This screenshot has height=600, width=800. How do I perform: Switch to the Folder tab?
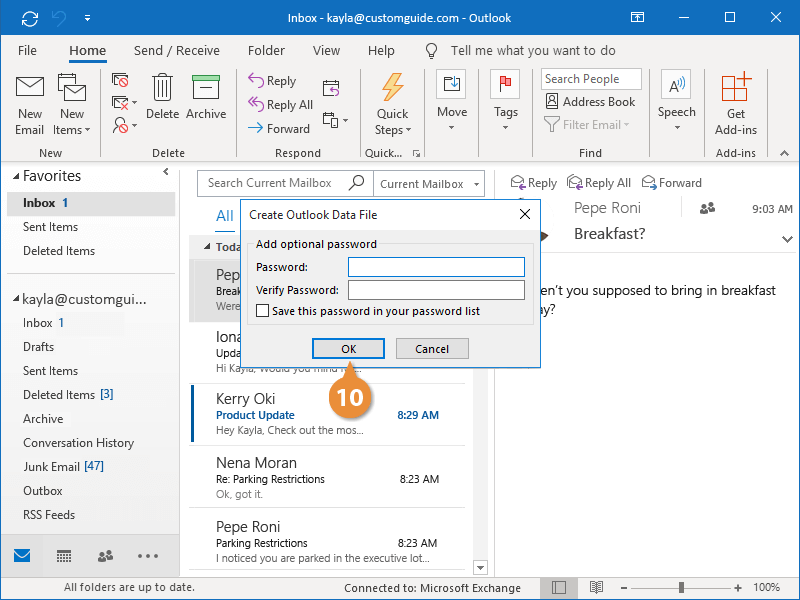pyautogui.click(x=266, y=51)
